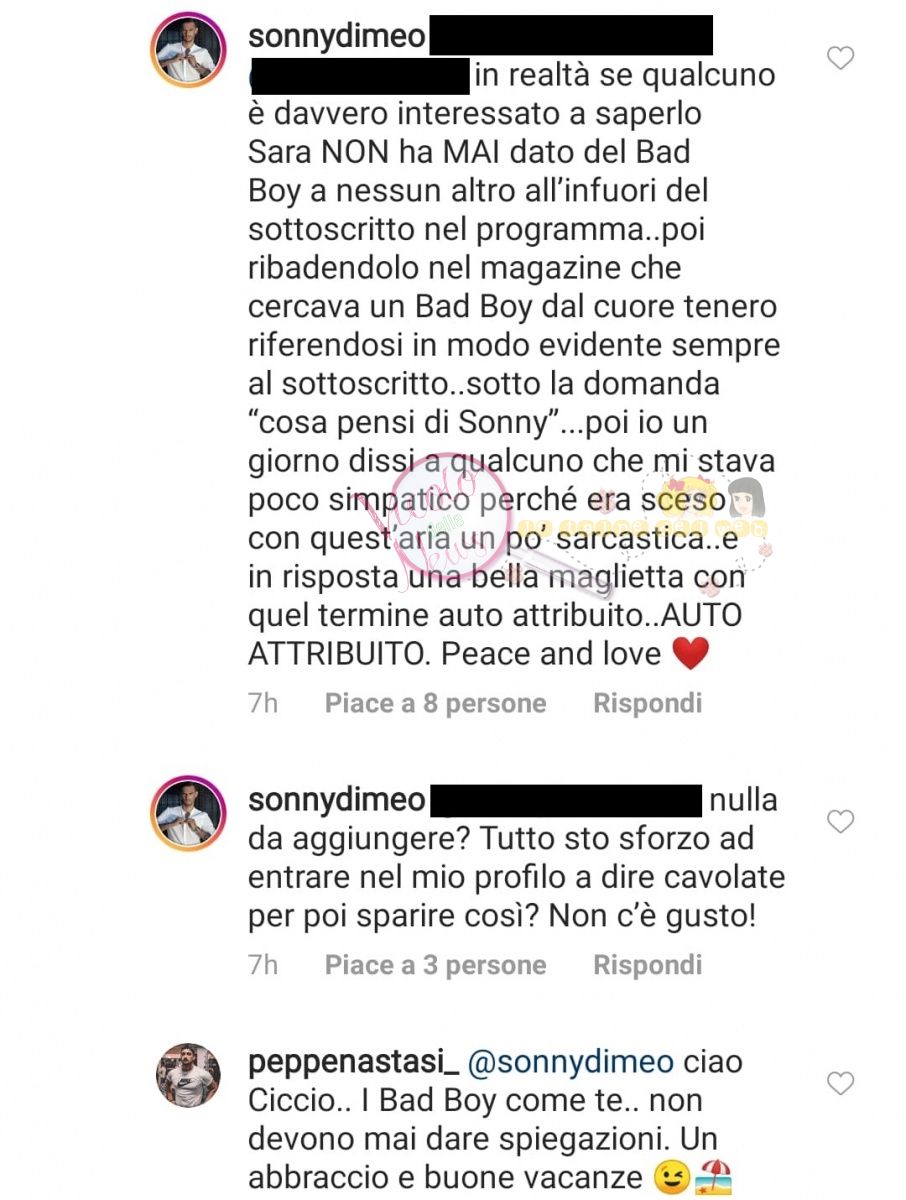Tap the heart beside peppenastasi_'s comment

(841, 1082)
